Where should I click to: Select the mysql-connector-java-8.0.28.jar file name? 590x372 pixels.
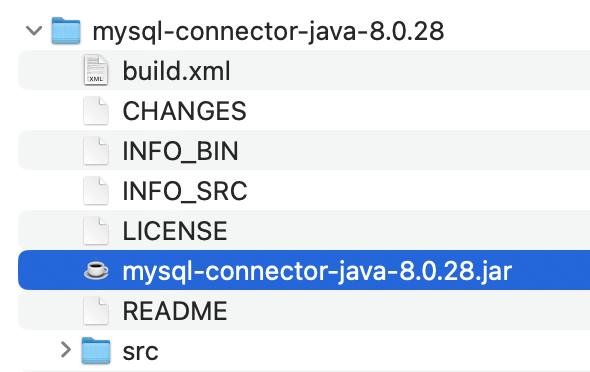(317, 271)
